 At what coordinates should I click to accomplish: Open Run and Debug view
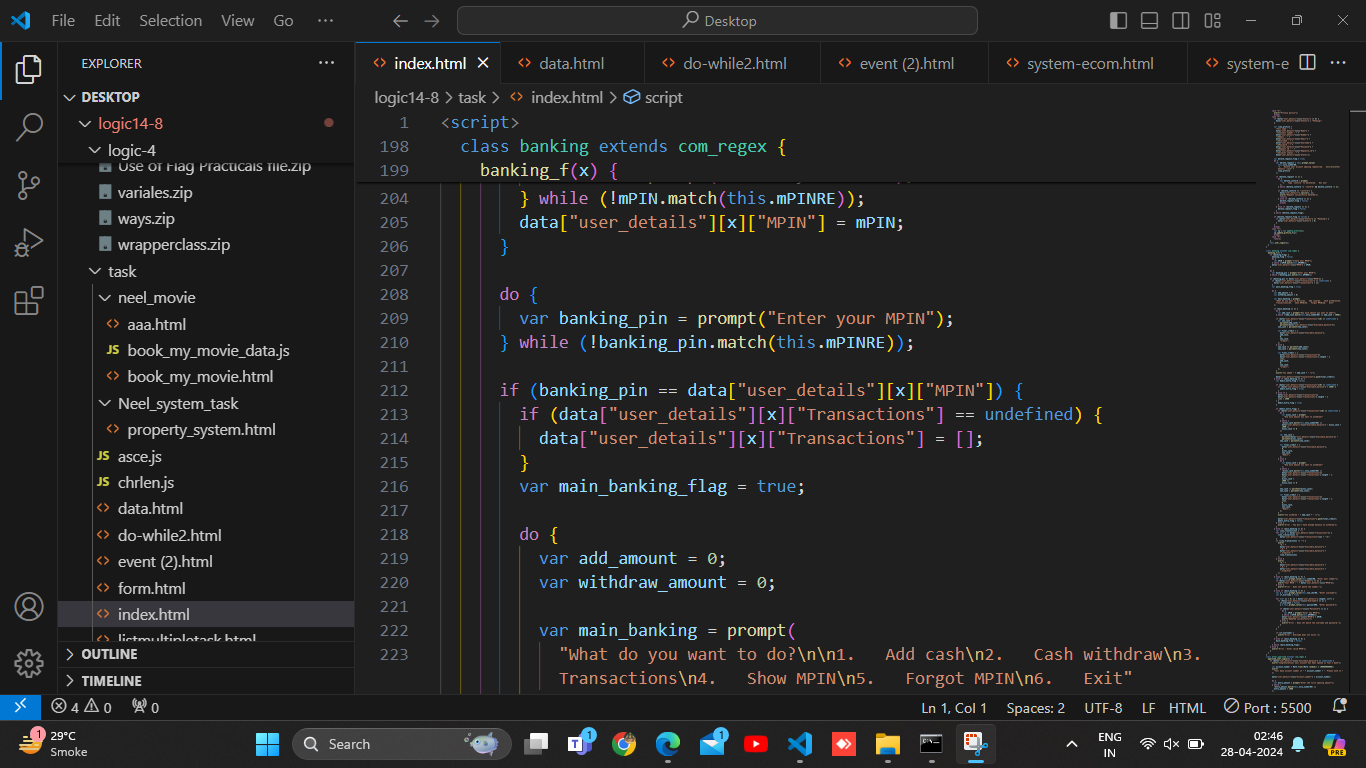coord(29,243)
